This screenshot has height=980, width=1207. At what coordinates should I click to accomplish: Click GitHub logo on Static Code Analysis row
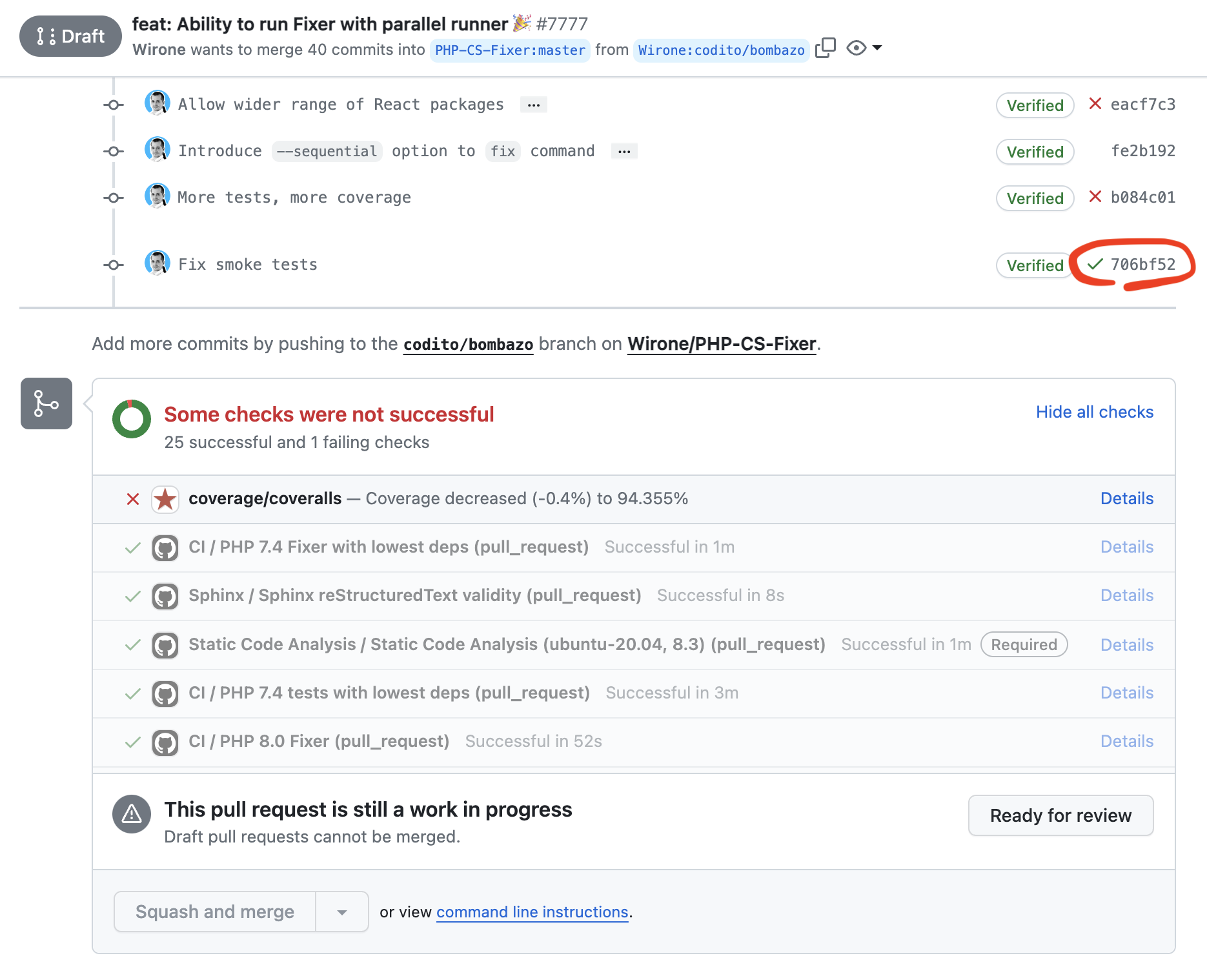[165, 646]
